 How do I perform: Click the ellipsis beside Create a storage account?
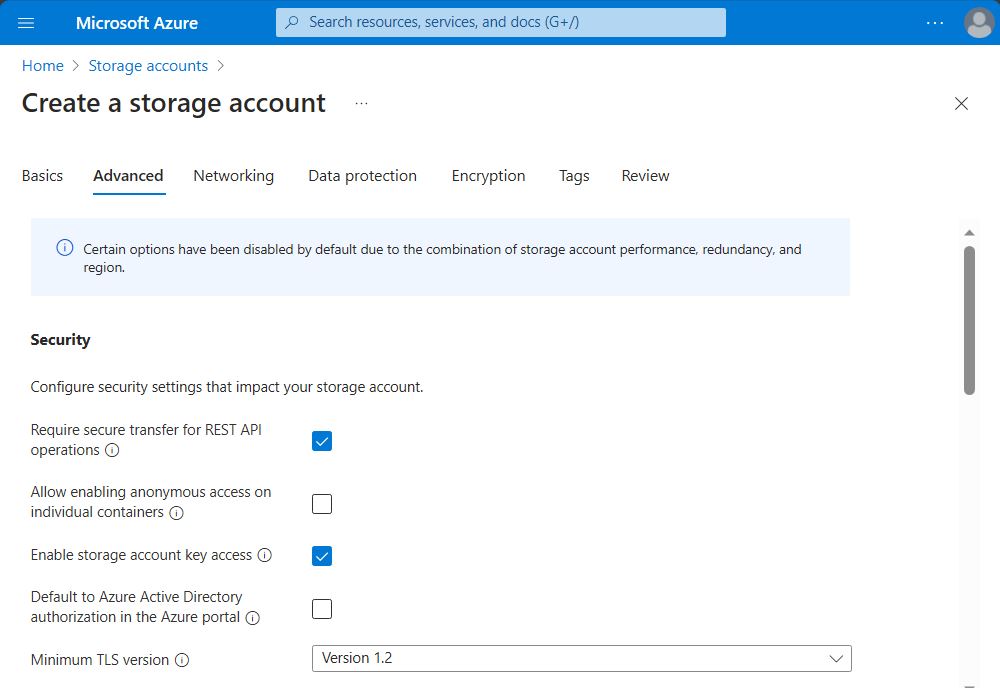[361, 103]
